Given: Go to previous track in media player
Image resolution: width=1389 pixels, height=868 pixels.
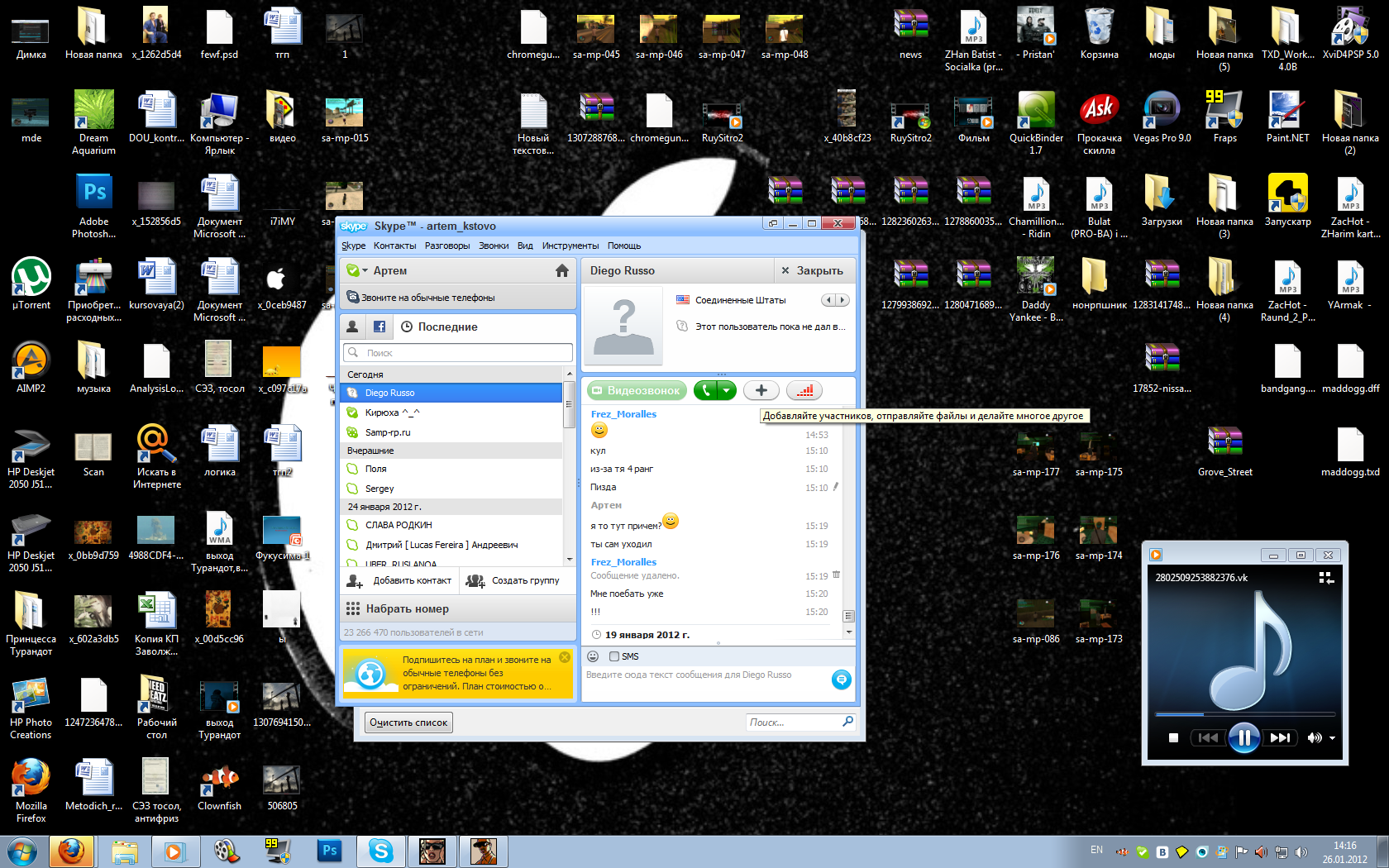Looking at the screenshot, I should click(1208, 737).
